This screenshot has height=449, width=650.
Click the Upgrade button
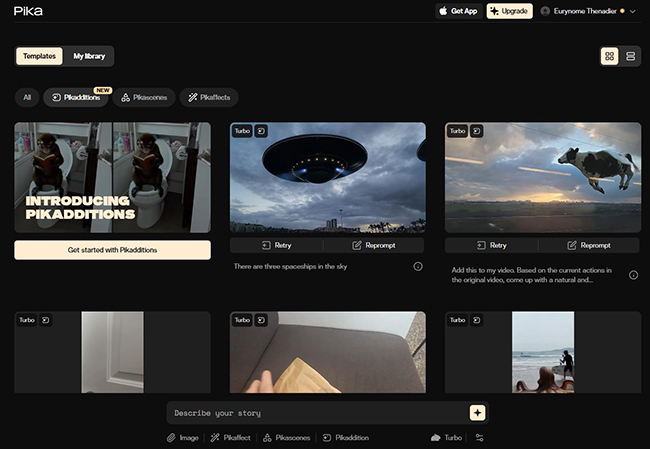coord(509,11)
